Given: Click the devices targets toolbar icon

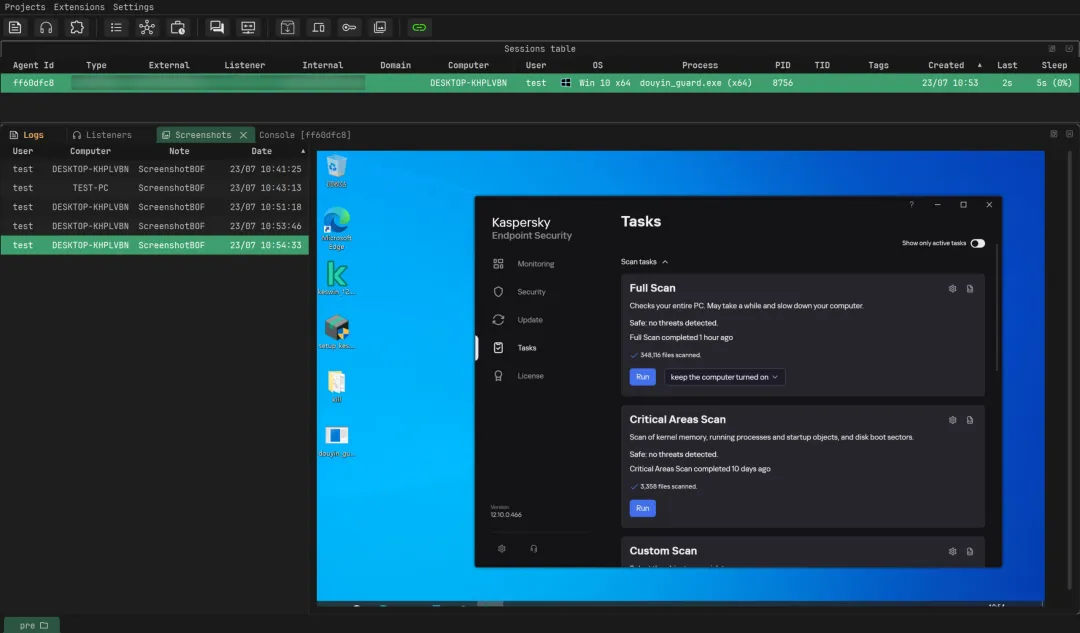Looking at the screenshot, I should pos(318,28).
